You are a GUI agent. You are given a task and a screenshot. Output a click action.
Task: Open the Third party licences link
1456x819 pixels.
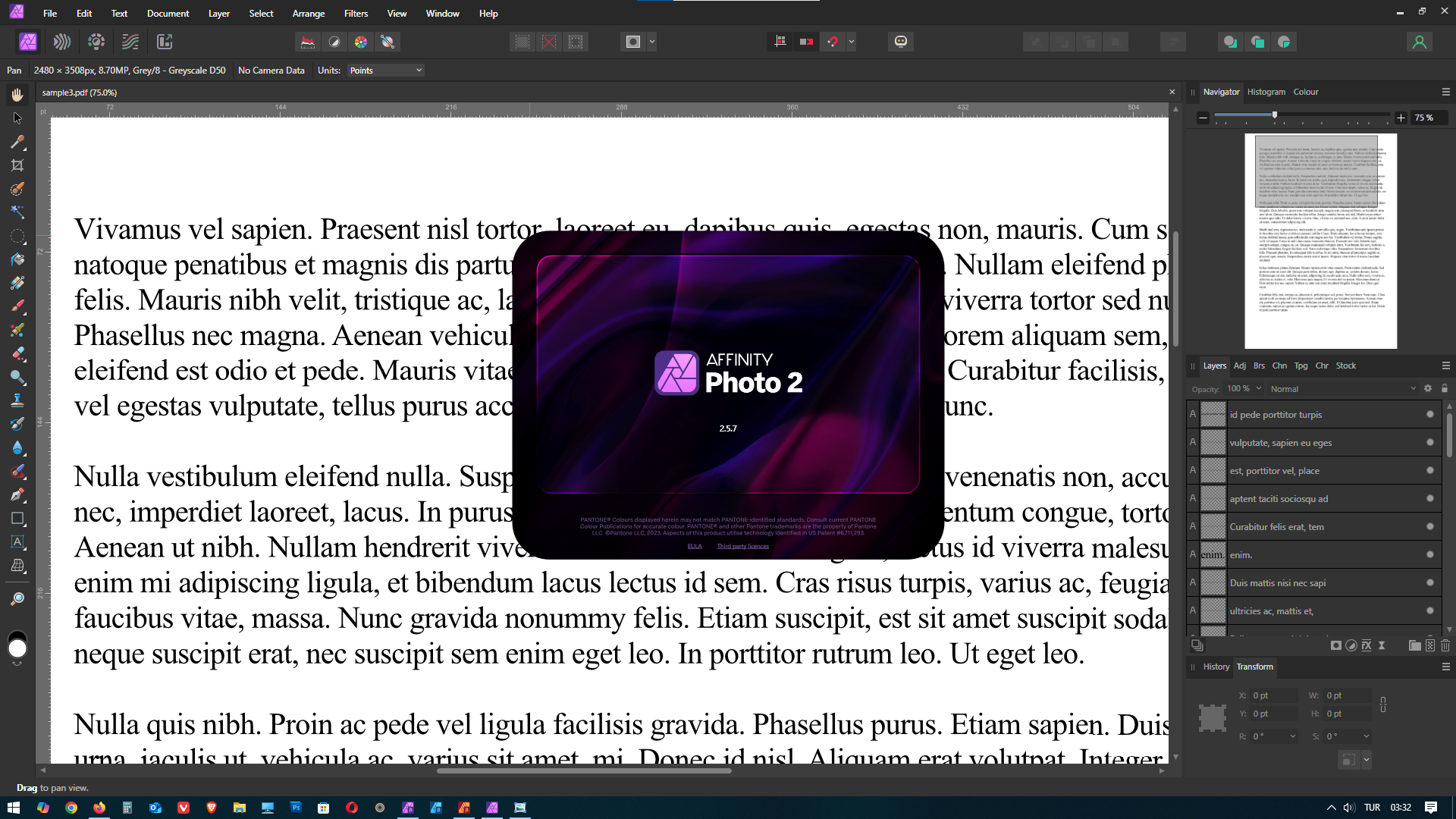[742, 546]
